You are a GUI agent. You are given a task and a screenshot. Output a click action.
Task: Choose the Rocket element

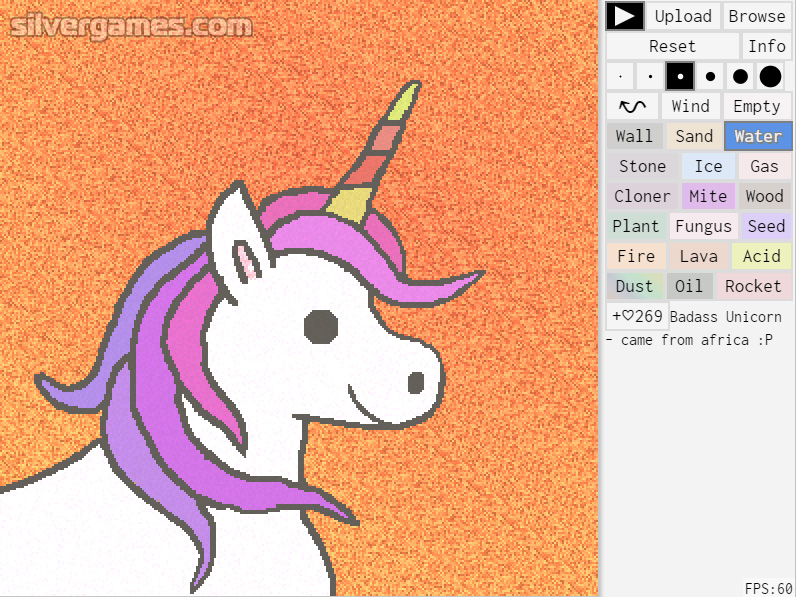[753, 286]
